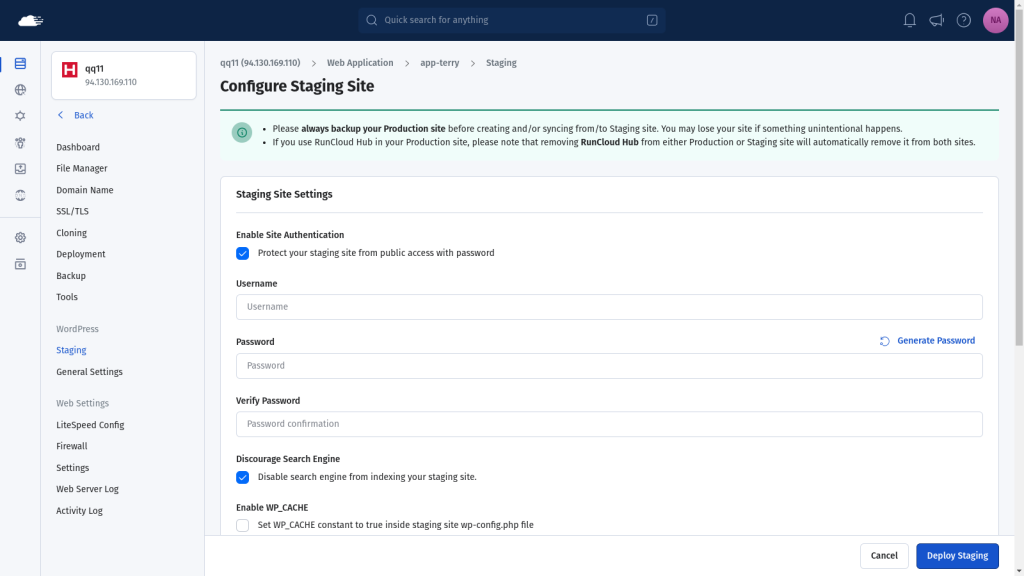
Task: Open the globe web applications icon
Action: [20, 90]
